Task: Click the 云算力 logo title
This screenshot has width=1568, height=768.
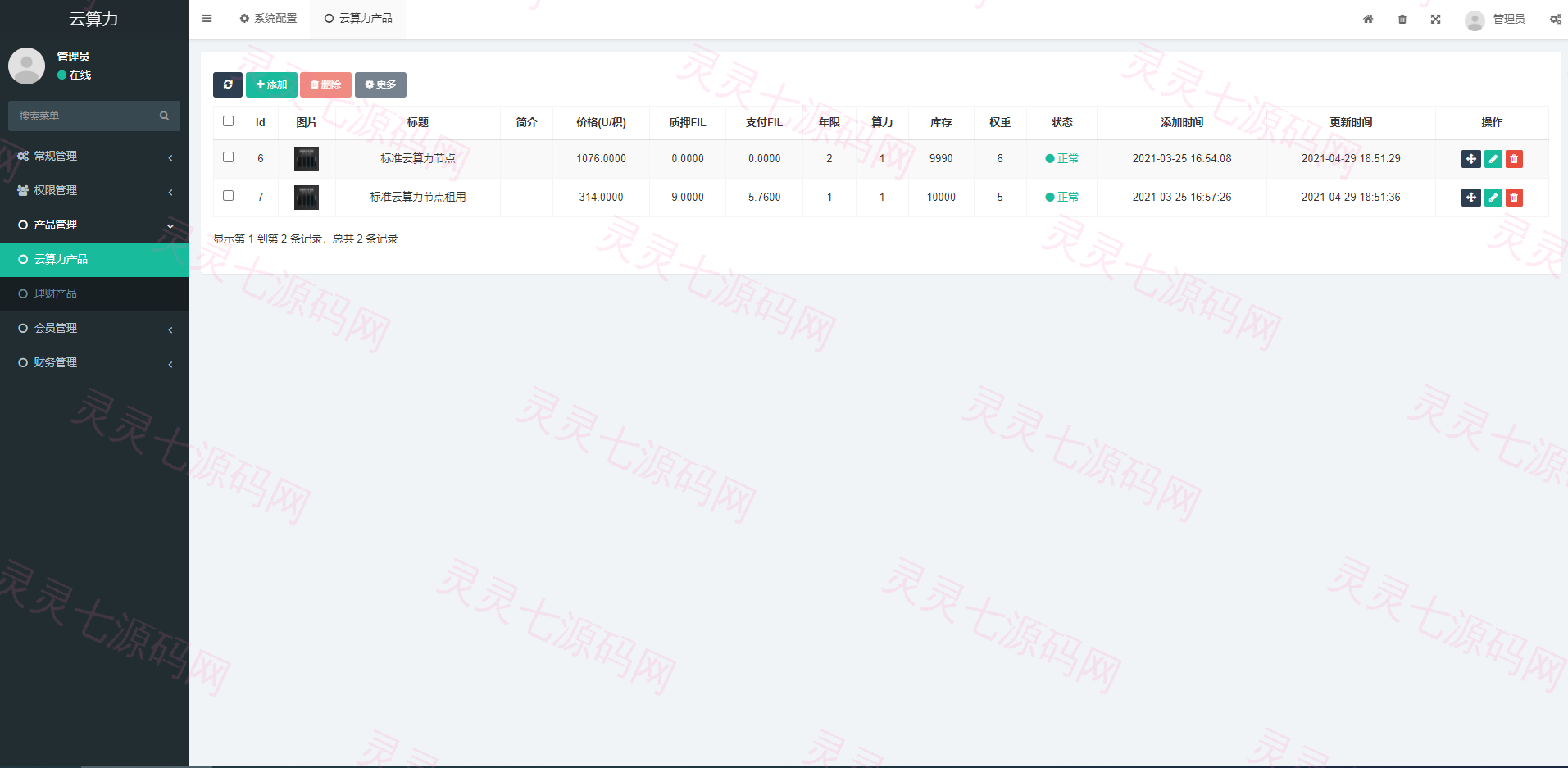Action: [x=93, y=19]
